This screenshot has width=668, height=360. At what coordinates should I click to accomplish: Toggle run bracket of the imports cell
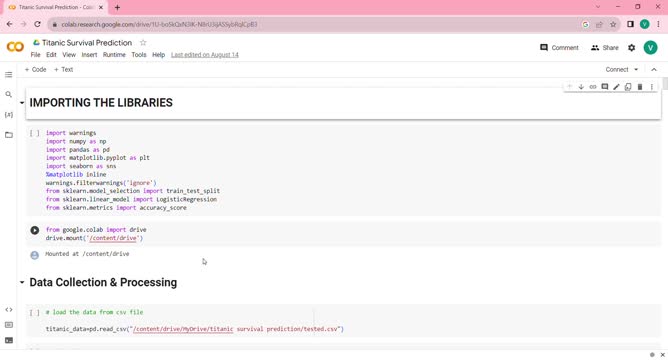(x=35, y=133)
